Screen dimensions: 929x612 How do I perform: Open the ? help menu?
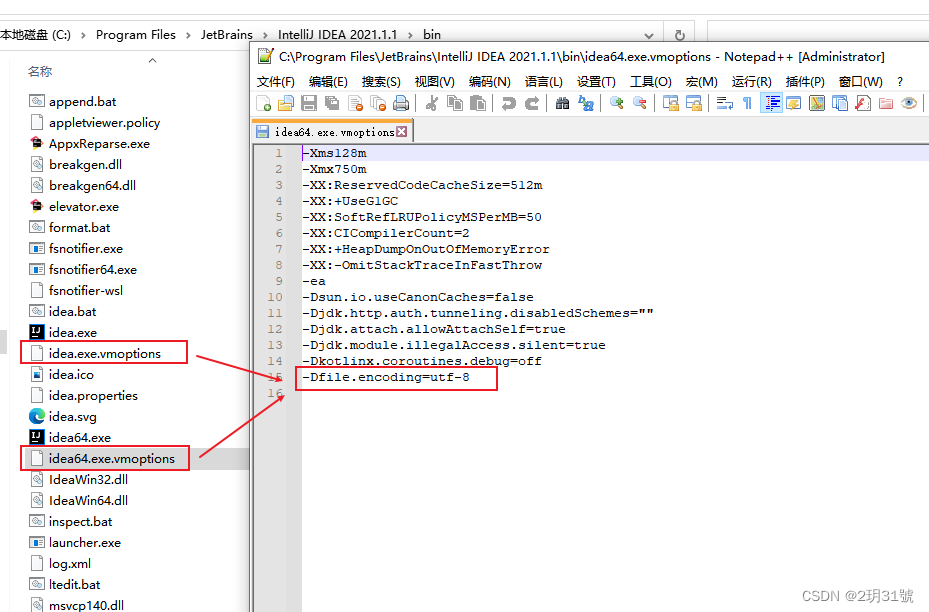coord(900,82)
